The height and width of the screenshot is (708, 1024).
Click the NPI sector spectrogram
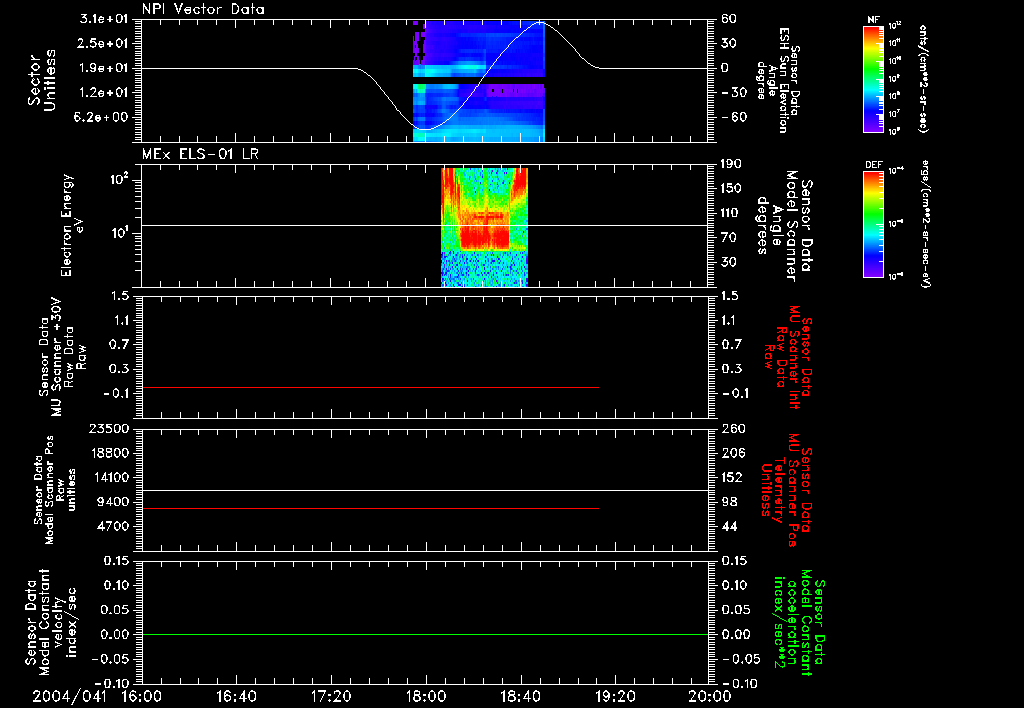point(479,80)
